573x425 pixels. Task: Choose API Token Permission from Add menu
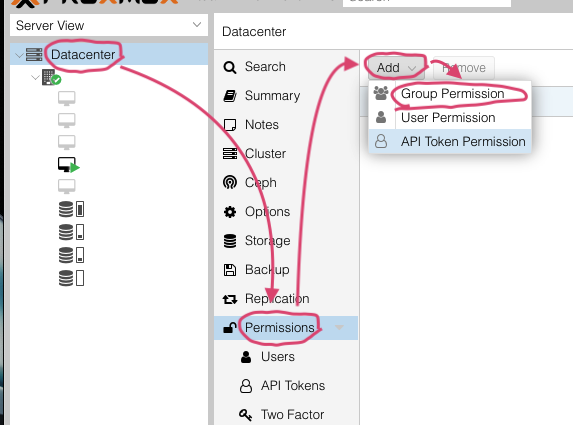[450, 141]
